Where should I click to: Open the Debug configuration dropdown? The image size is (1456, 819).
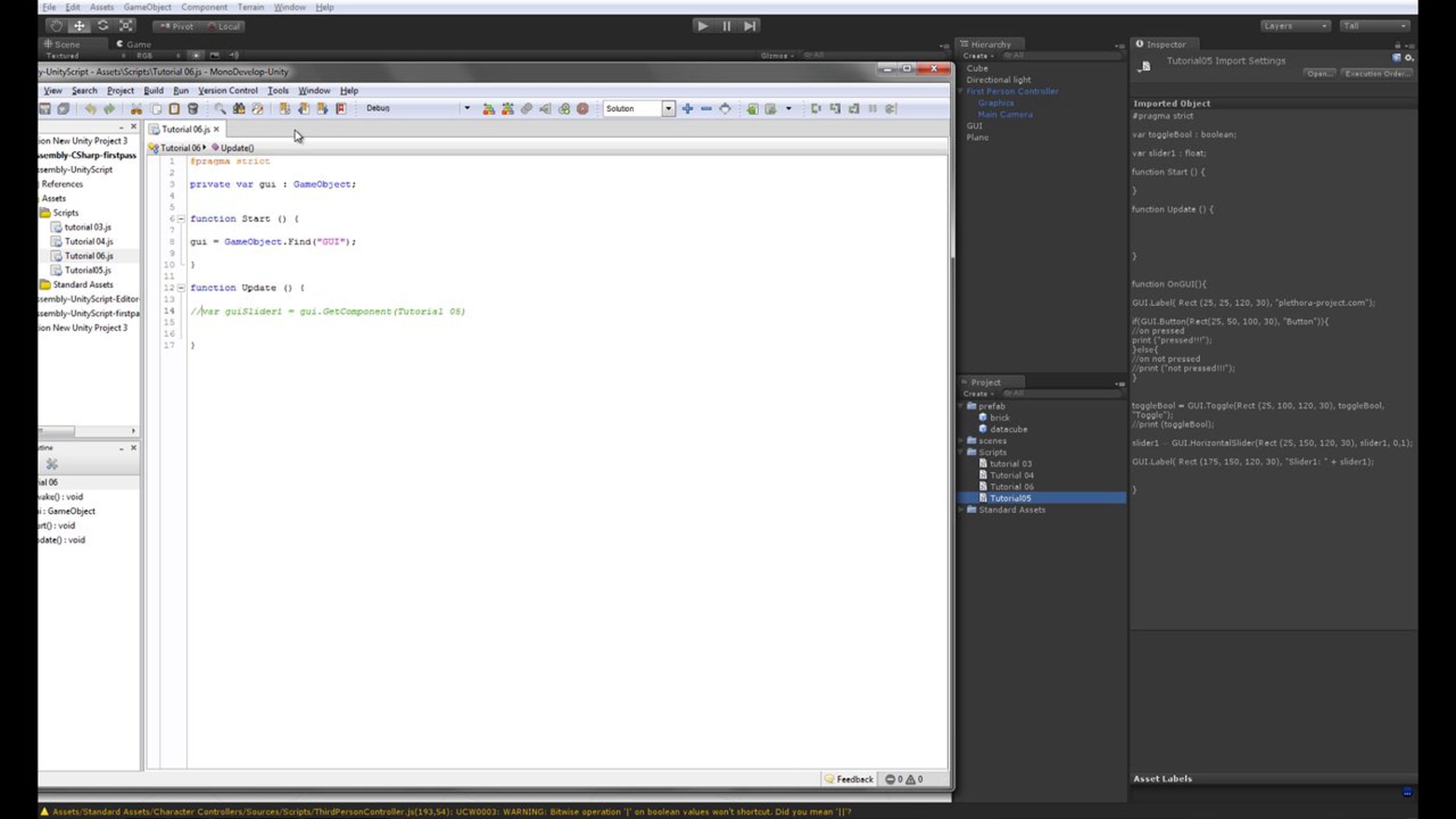coord(467,108)
